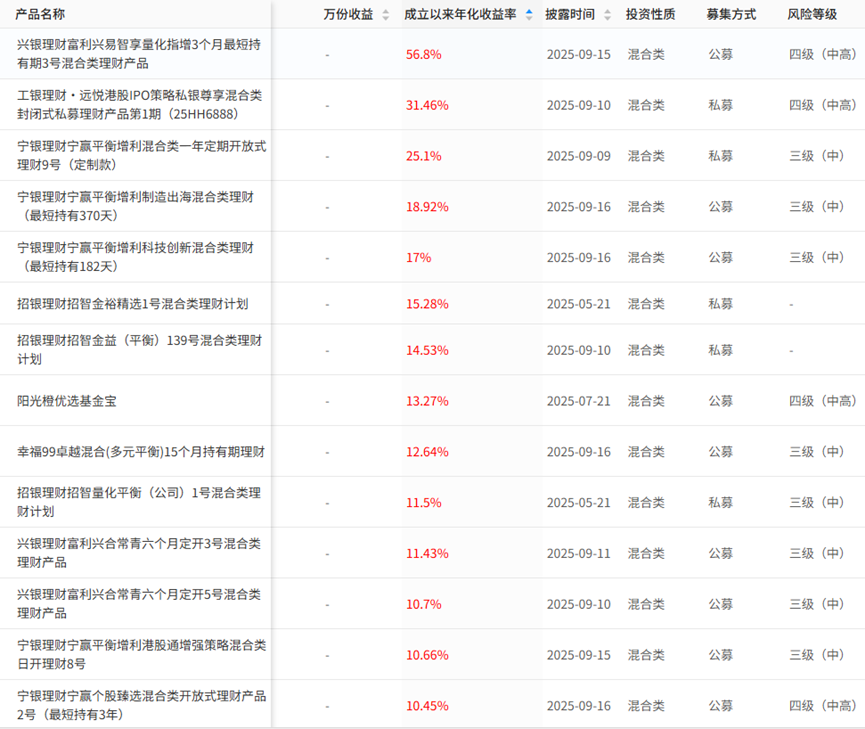This screenshot has width=865, height=729.
Task: Click the 10.66% yield value
Action: (x=427, y=654)
